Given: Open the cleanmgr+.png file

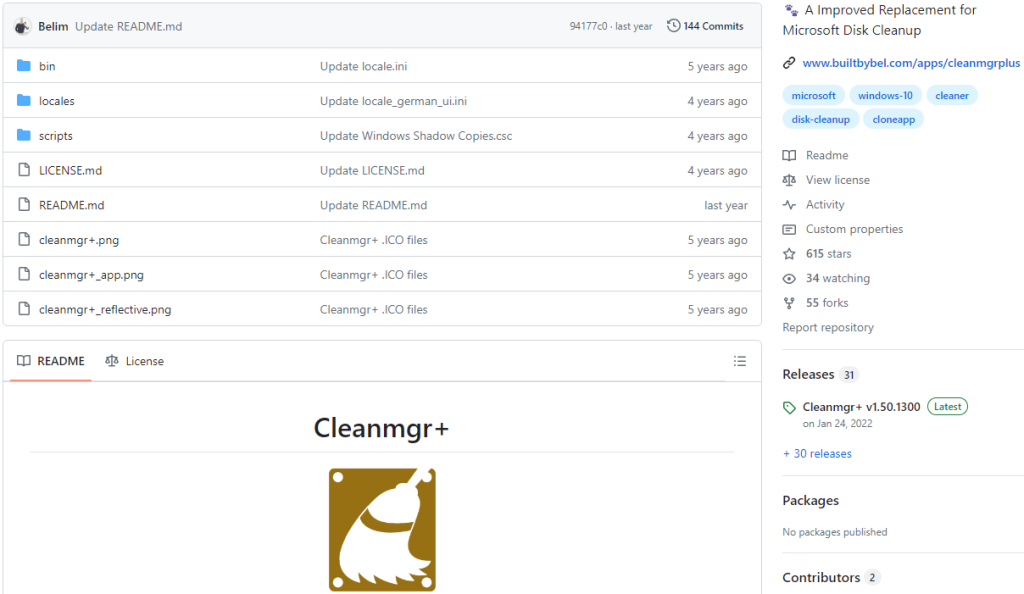Looking at the screenshot, I should pos(79,240).
